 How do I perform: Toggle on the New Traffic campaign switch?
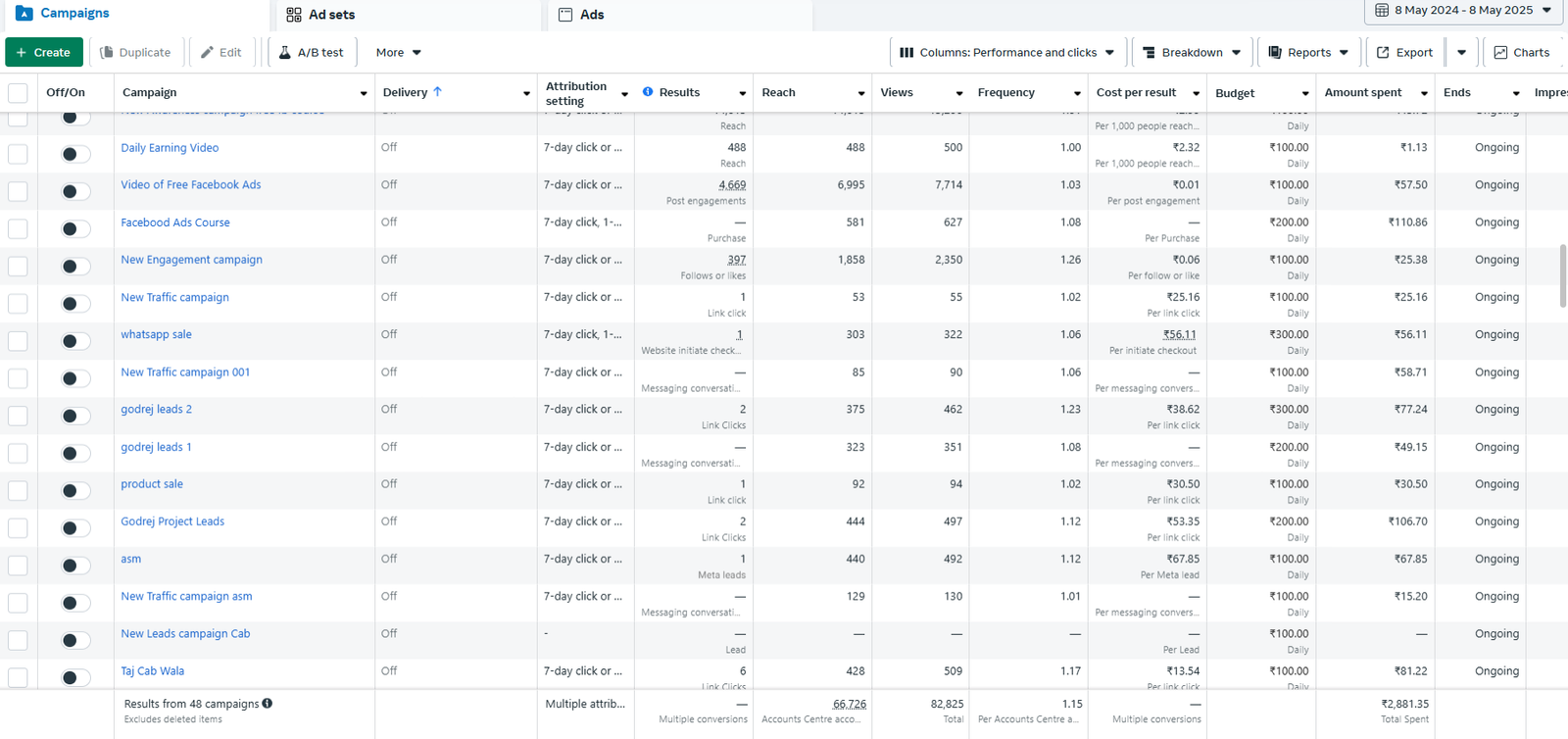click(75, 304)
